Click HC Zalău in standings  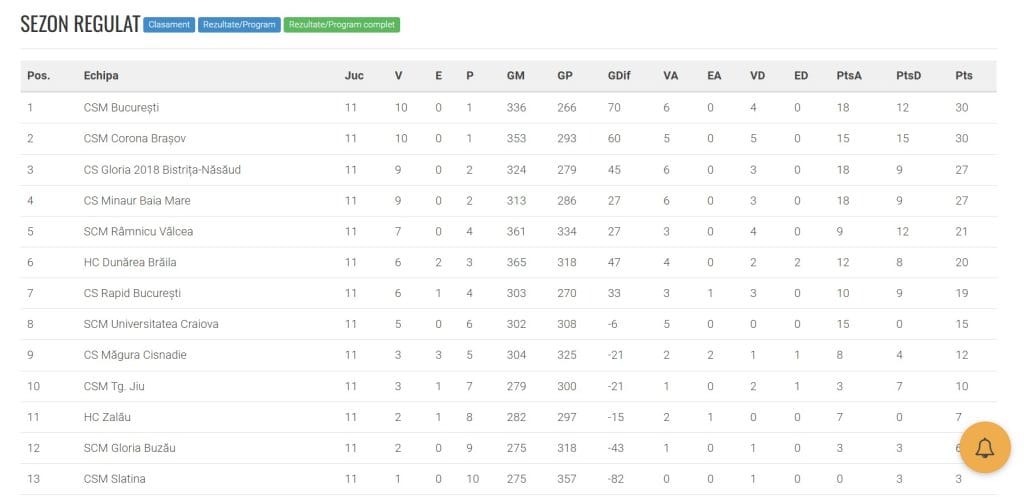(107, 417)
